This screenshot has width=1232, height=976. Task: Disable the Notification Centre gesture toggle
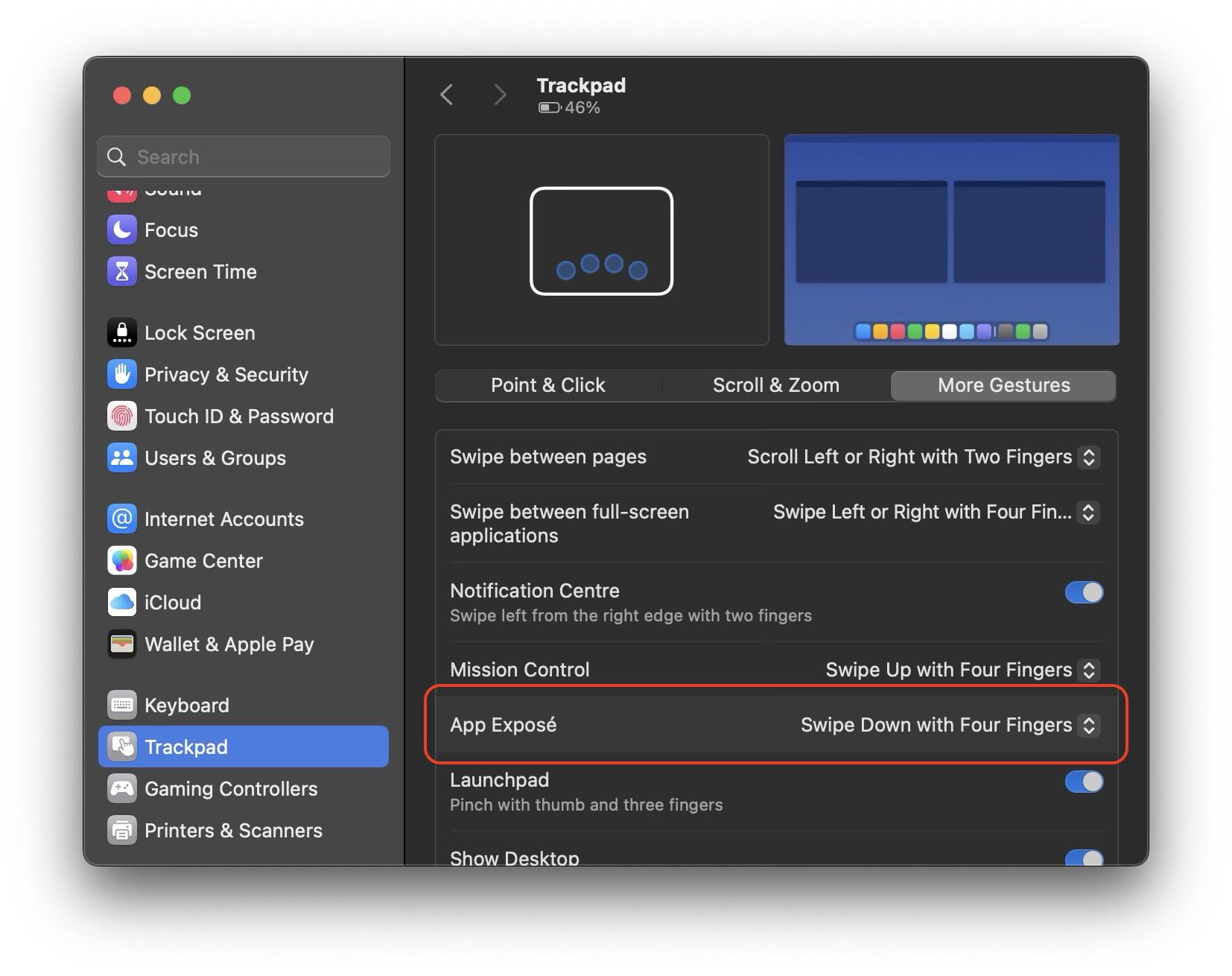1083,593
